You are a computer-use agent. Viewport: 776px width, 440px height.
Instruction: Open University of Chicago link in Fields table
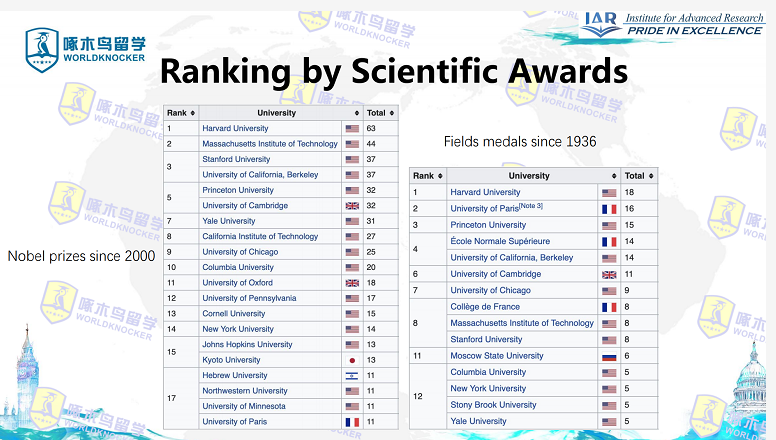pyautogui.click(x=490, y=290)
